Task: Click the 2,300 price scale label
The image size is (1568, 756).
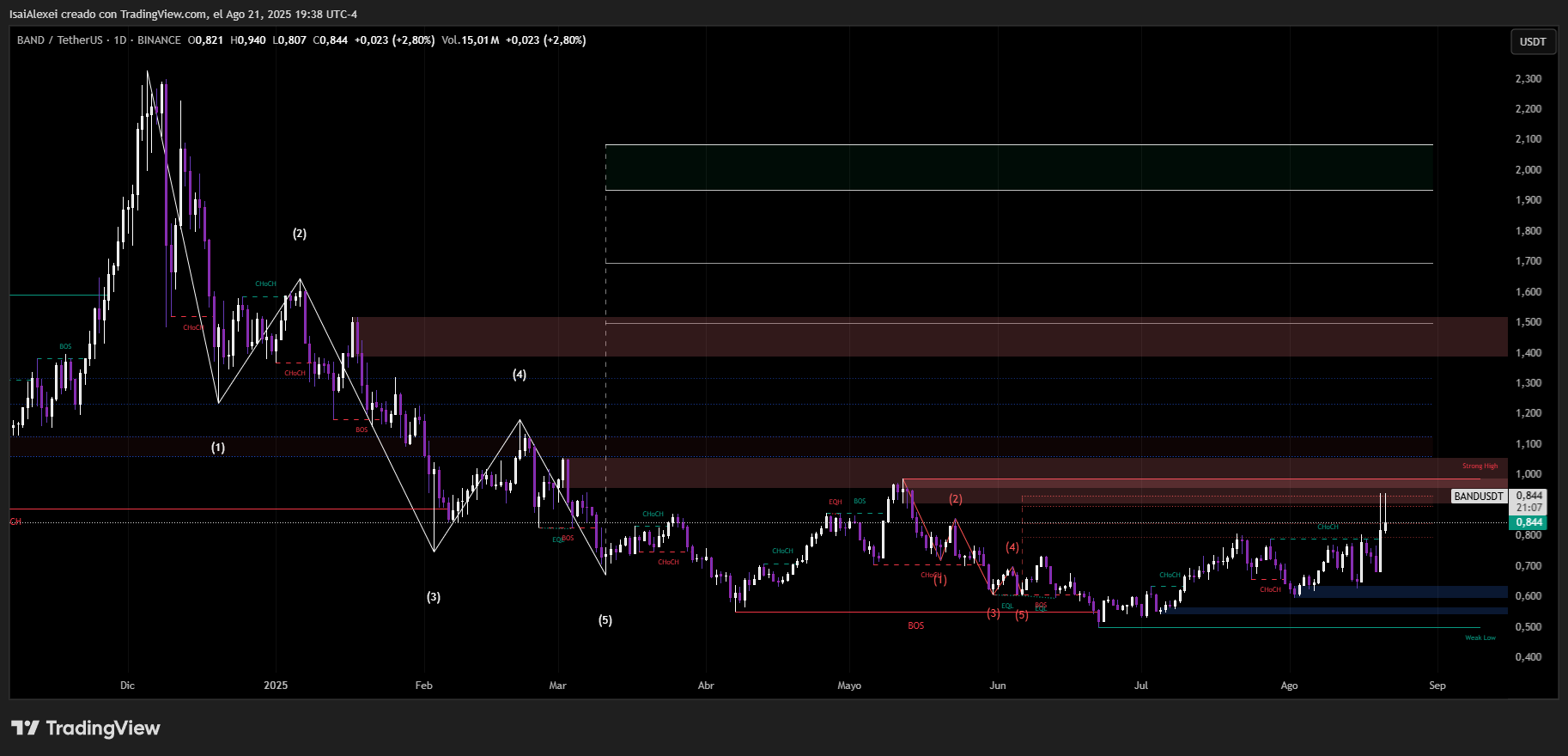Action: click(1528, 79)
